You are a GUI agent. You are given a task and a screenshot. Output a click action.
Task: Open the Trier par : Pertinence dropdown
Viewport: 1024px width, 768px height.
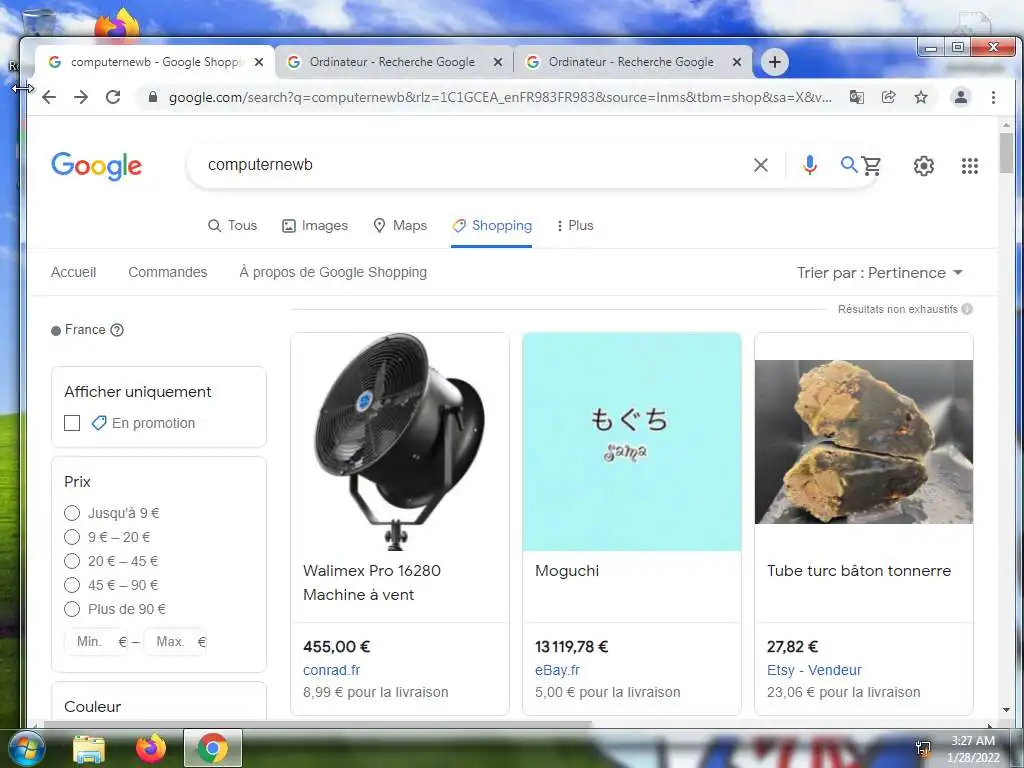click(x=880, y=273)
